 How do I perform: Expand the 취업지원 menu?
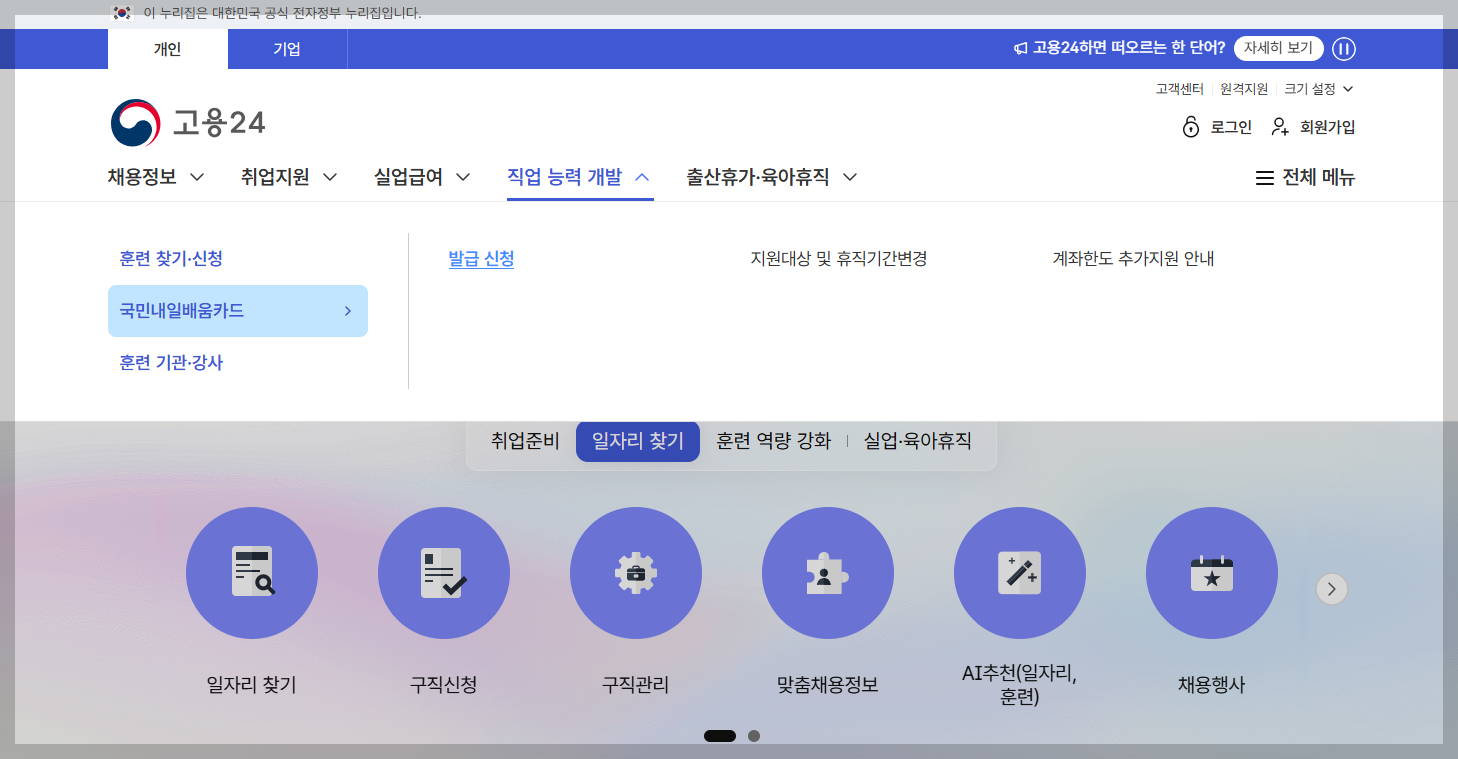point(289,177)
